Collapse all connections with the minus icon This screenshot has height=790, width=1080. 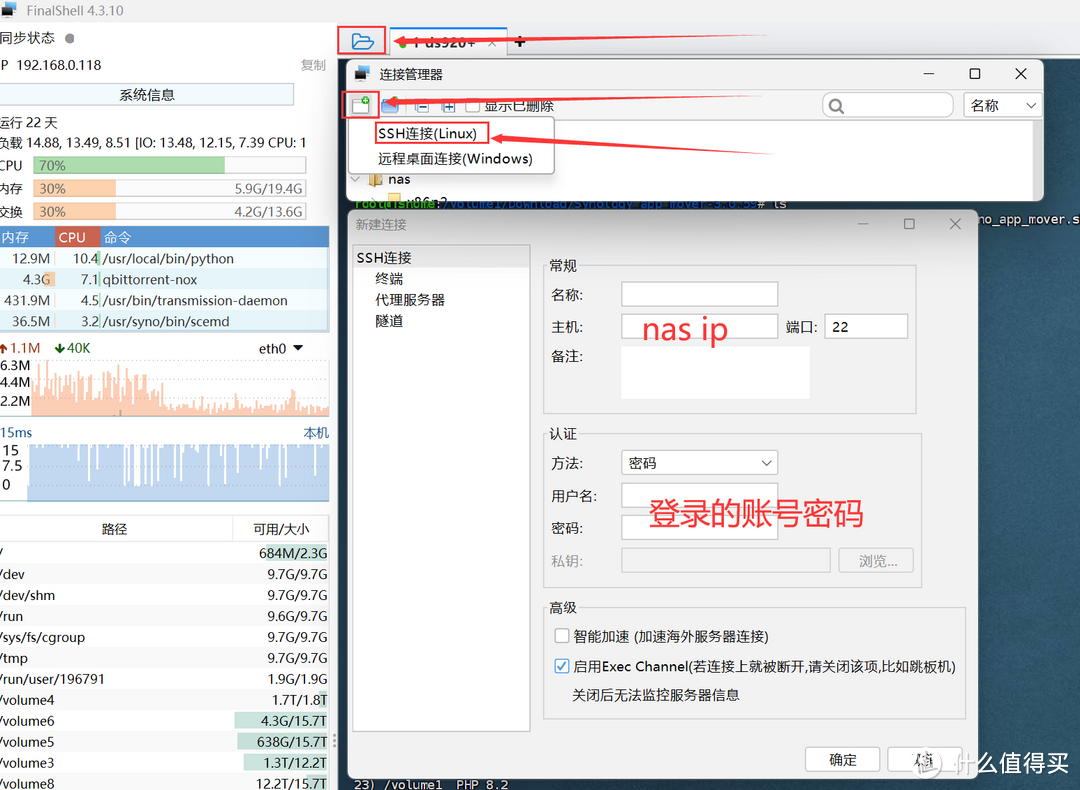point(422,106)
